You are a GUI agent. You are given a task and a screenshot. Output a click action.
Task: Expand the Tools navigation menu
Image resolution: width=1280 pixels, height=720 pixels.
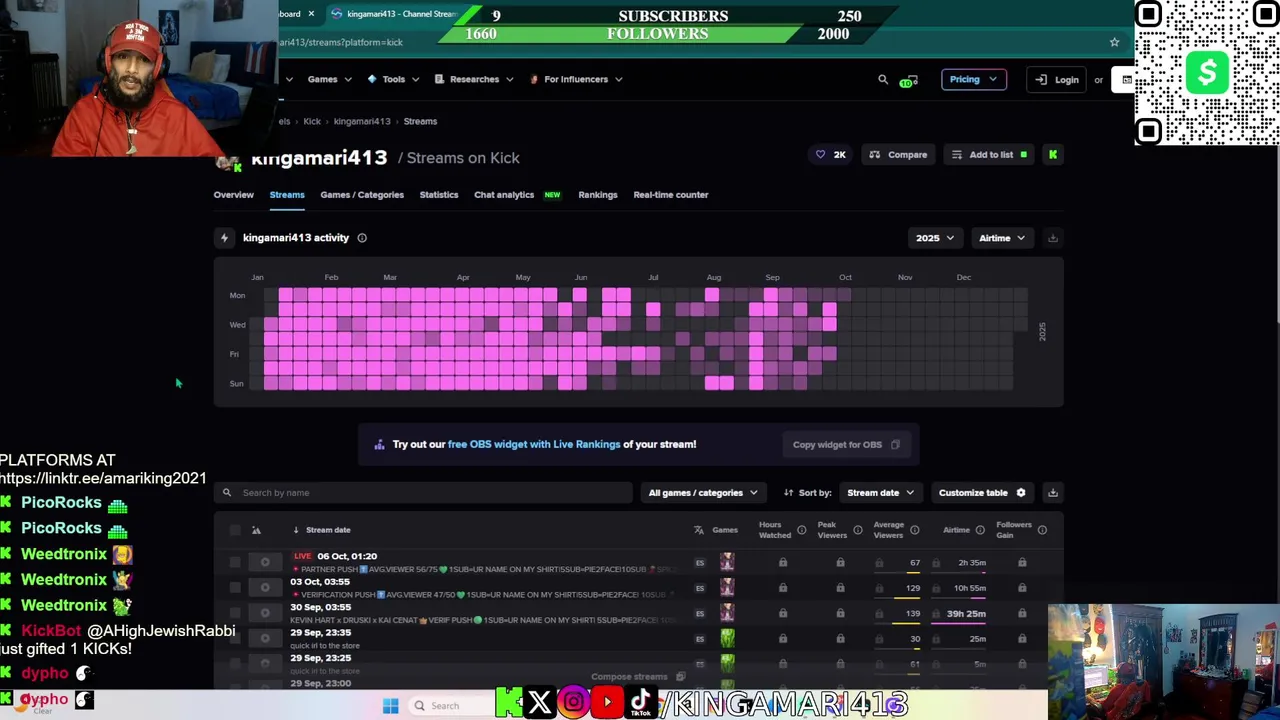[x=393, y=79]
